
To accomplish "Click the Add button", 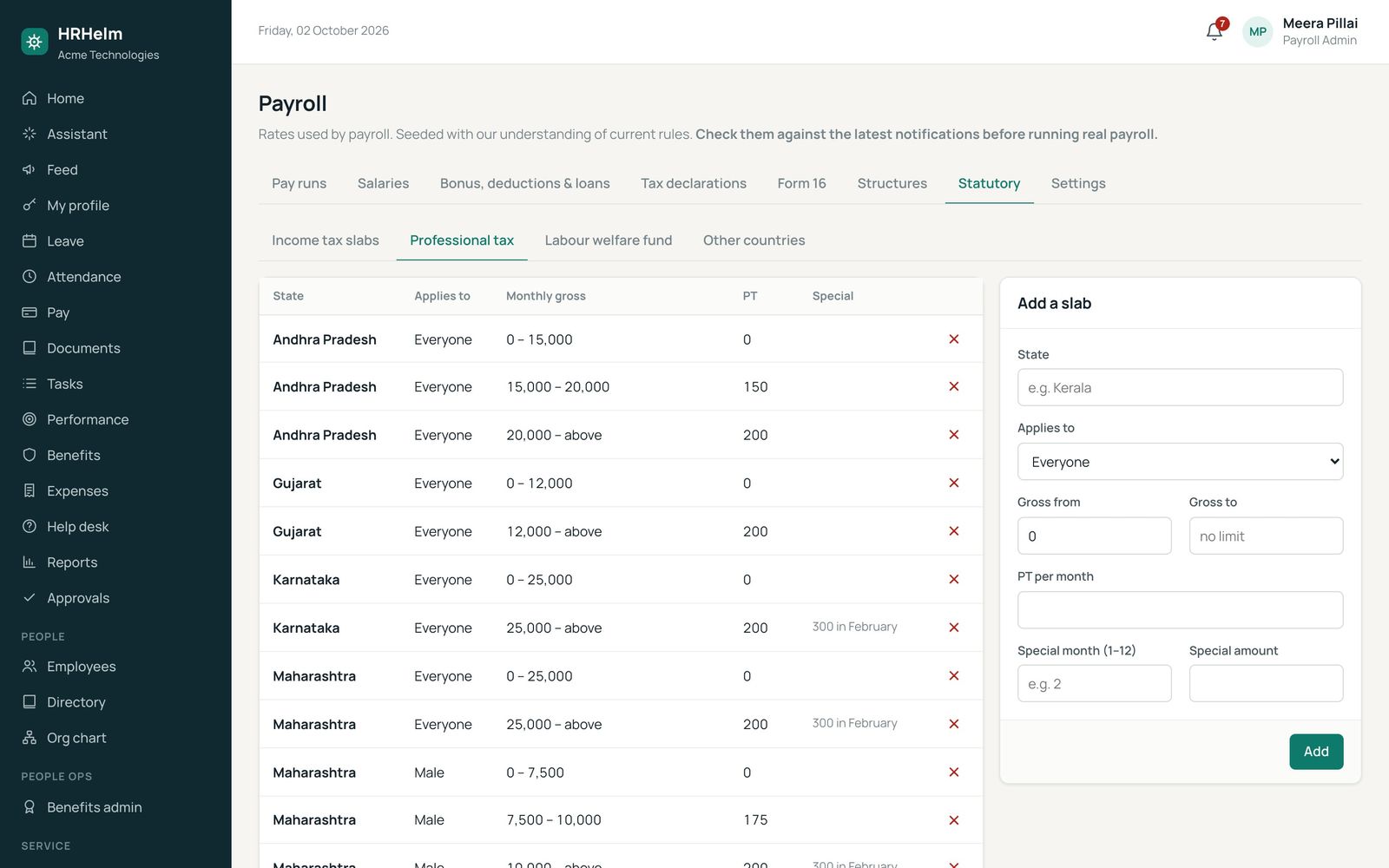I will 1316,752.
